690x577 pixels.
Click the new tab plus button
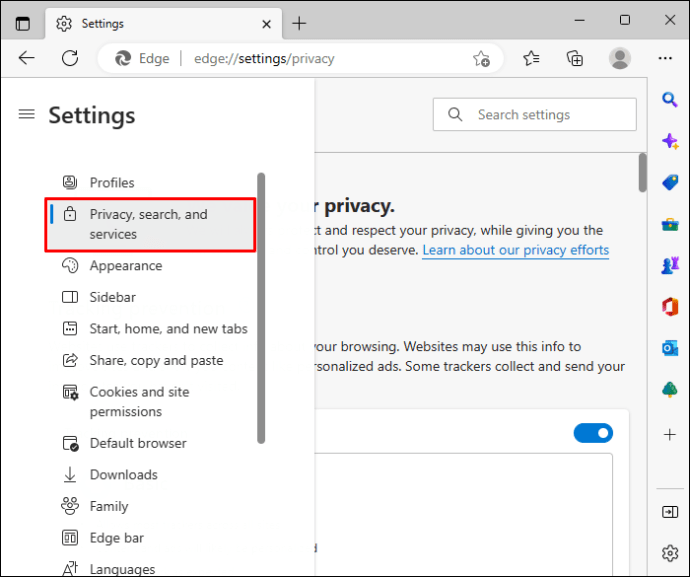299,23
